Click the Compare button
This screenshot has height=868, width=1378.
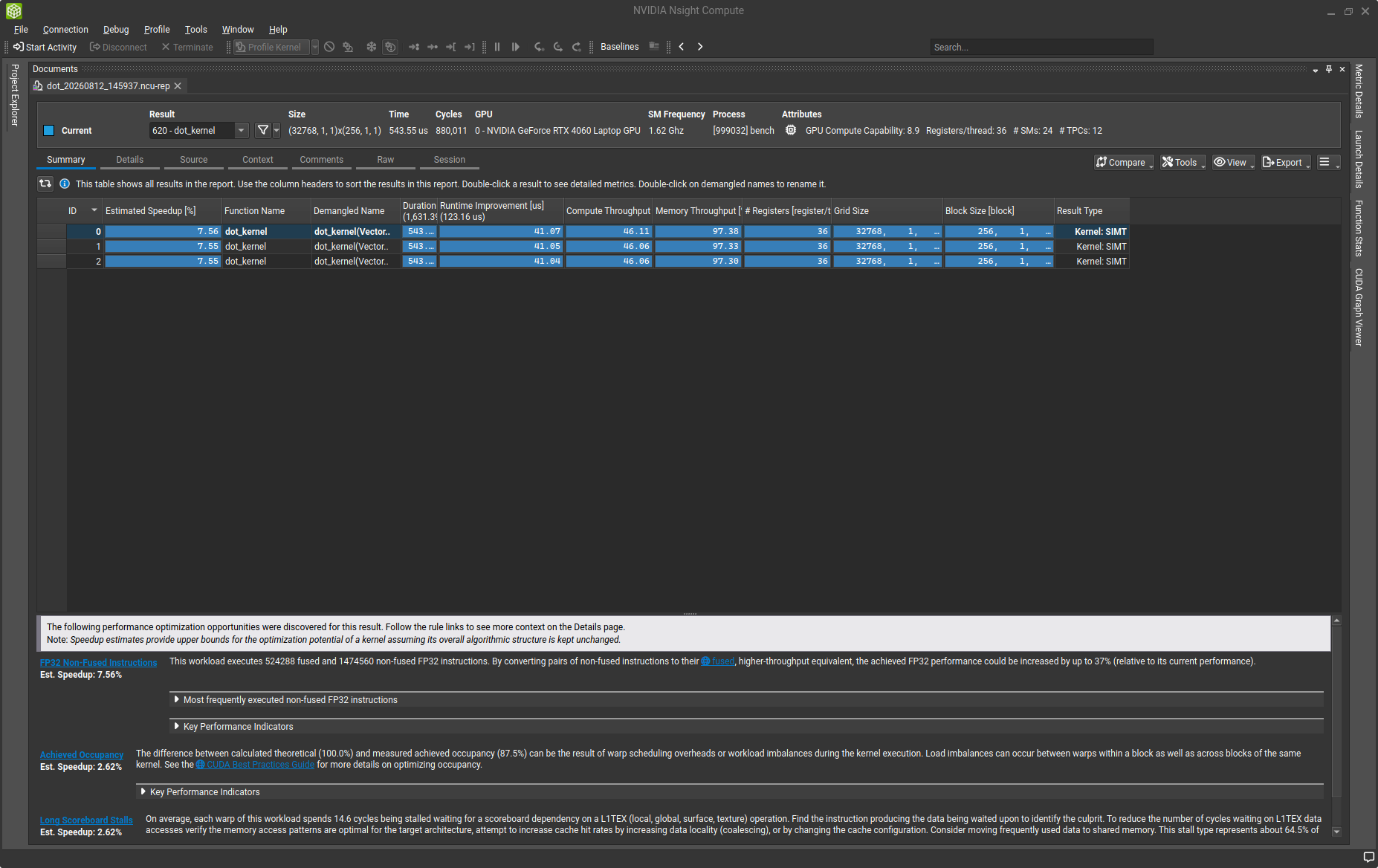point(1123,162)
